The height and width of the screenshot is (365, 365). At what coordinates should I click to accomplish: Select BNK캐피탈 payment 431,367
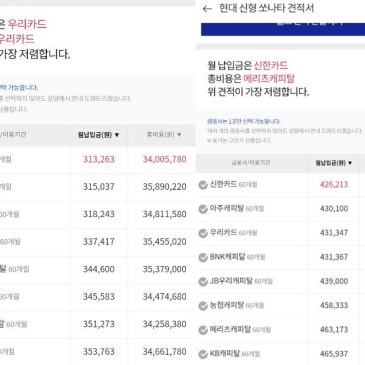(334, 257)
